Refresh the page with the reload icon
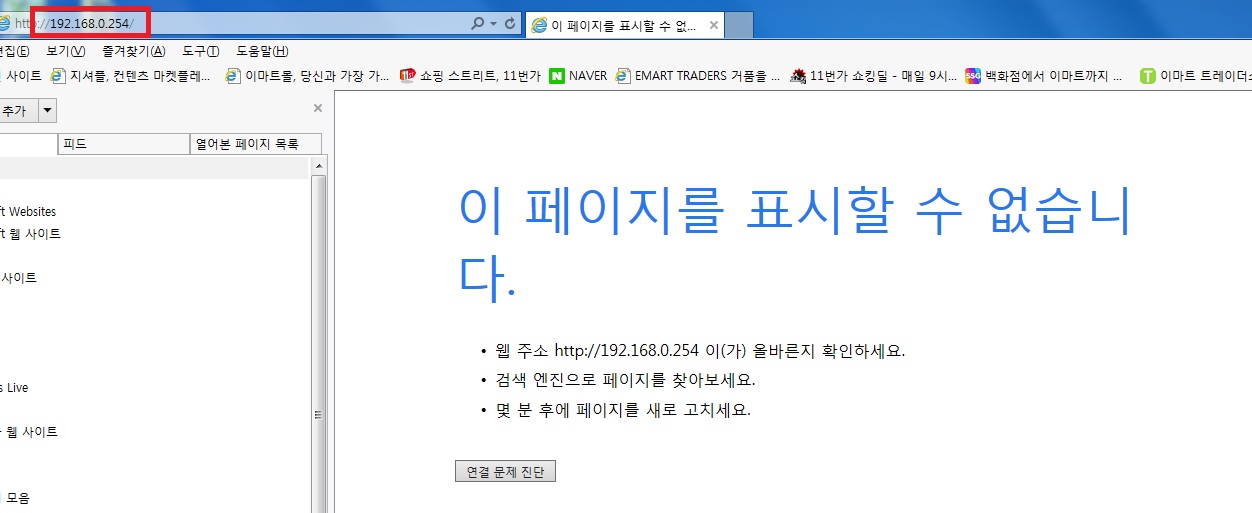This screenshot has height=513, width=1252. point(510,23)
